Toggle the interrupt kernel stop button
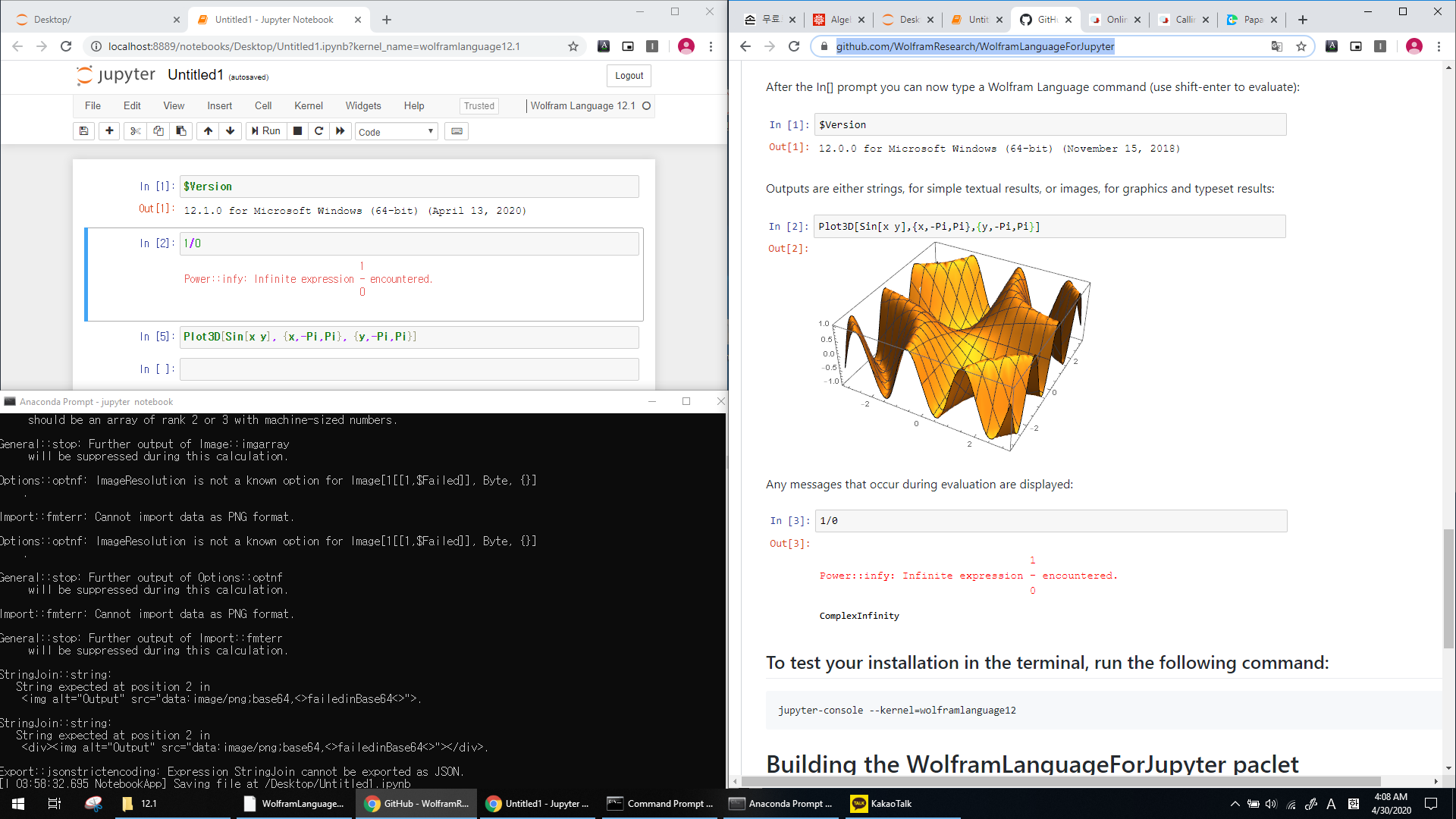Image resolution: width=1456 pixels, height=819 pixels. pyautogui.click(x=297, y=131)
